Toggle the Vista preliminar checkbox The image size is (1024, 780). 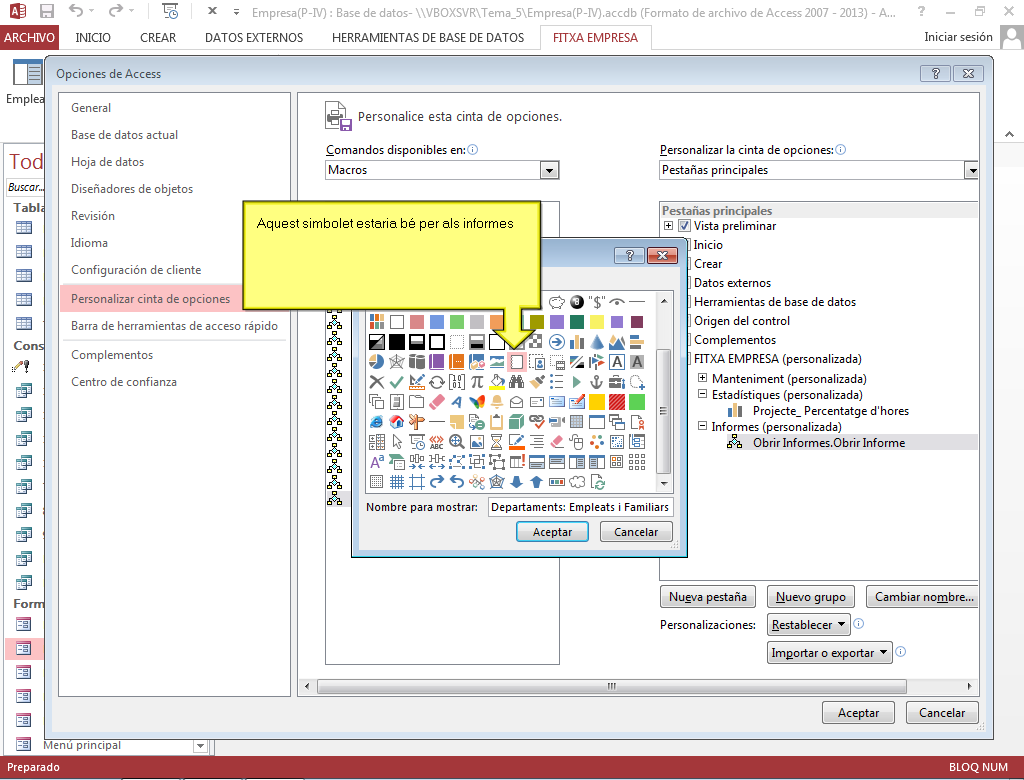click(x=684, y=226)
